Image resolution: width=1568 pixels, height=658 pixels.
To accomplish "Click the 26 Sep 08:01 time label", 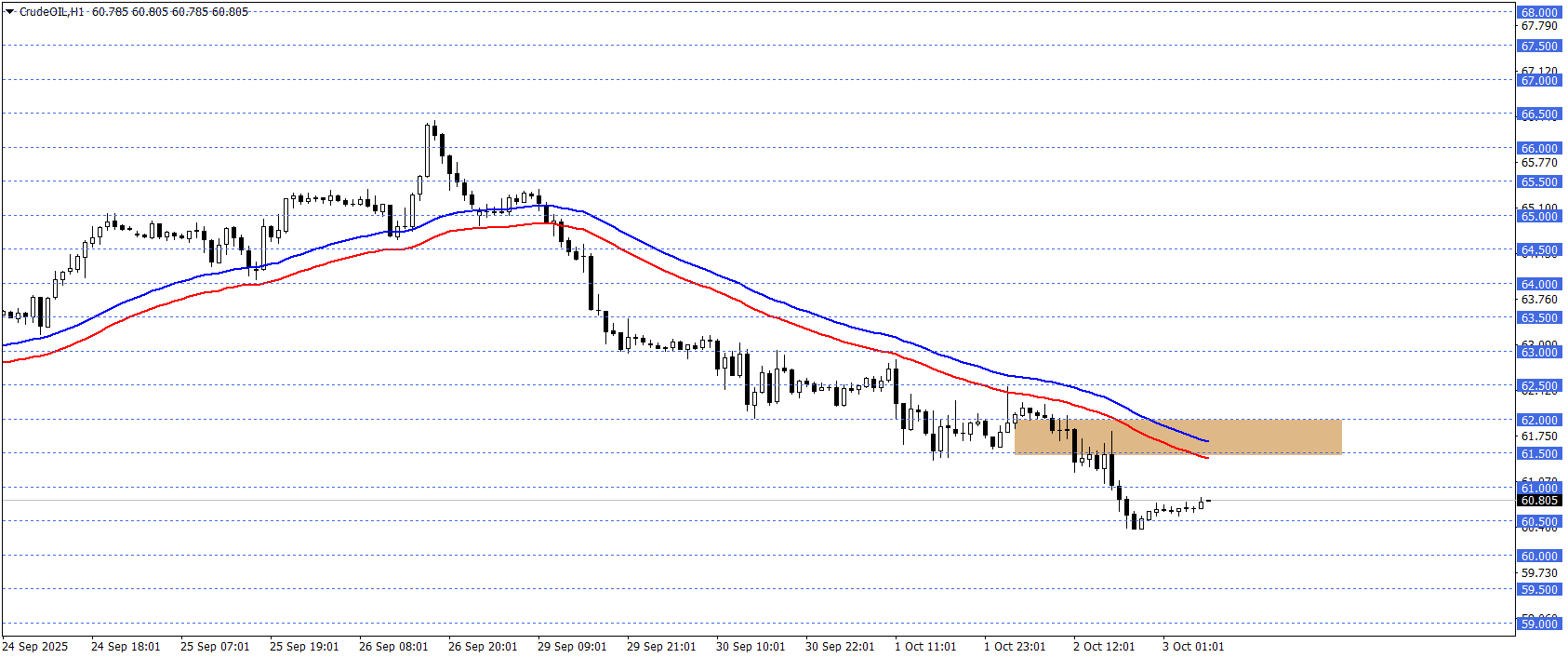I will coord(393,647).
